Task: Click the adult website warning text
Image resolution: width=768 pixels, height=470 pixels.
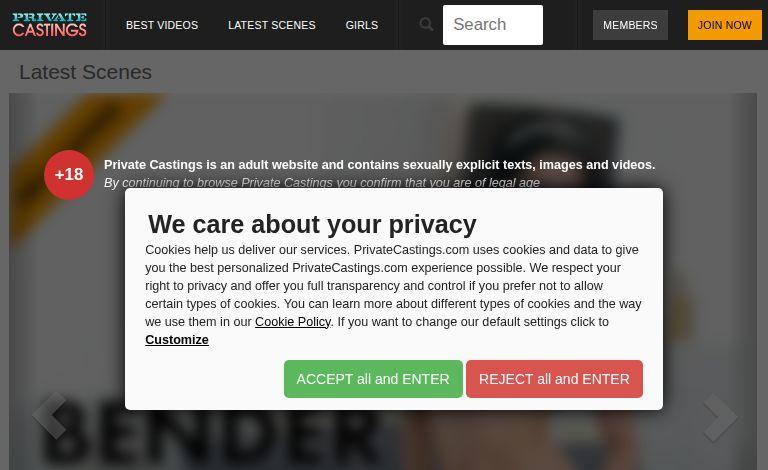Action: click(x=379, y=165)
